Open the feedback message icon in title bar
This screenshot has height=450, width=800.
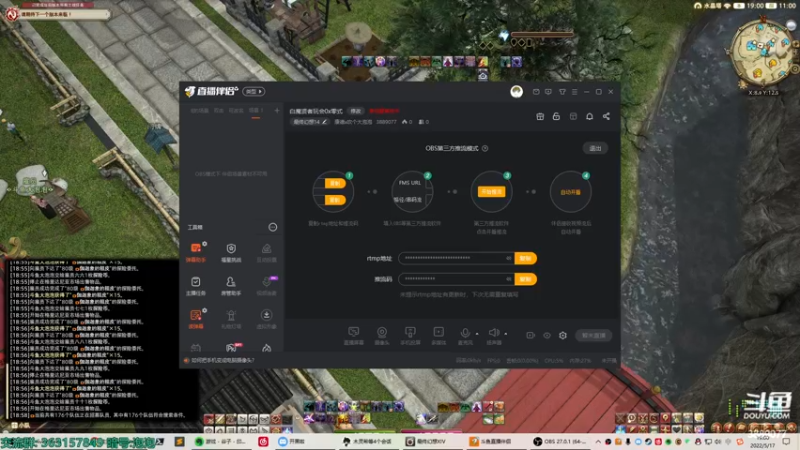548,92
